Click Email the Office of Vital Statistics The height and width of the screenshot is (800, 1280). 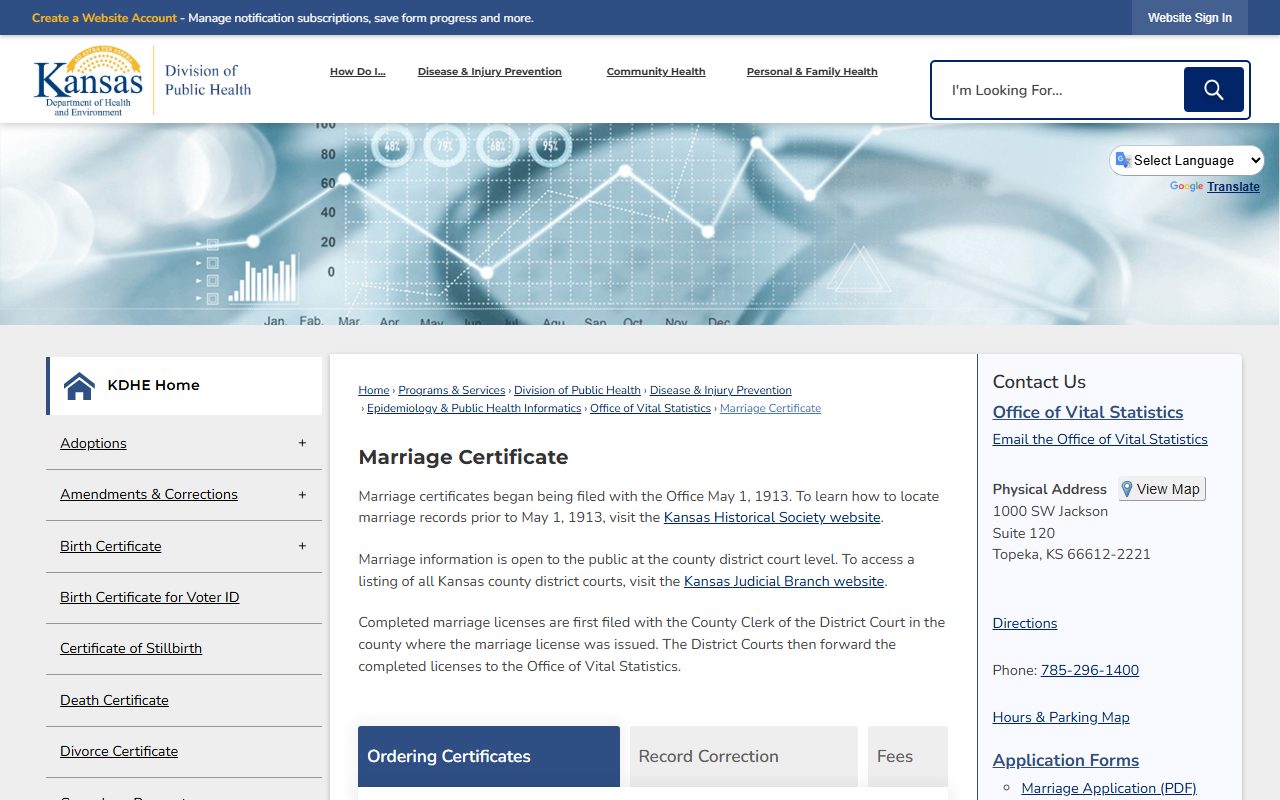(1100, 440)
